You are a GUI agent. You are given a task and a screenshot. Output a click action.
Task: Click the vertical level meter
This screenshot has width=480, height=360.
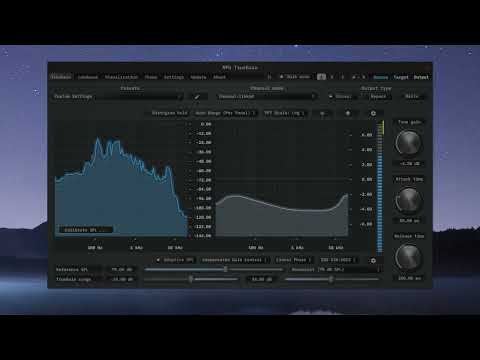[x=380, y=187]
